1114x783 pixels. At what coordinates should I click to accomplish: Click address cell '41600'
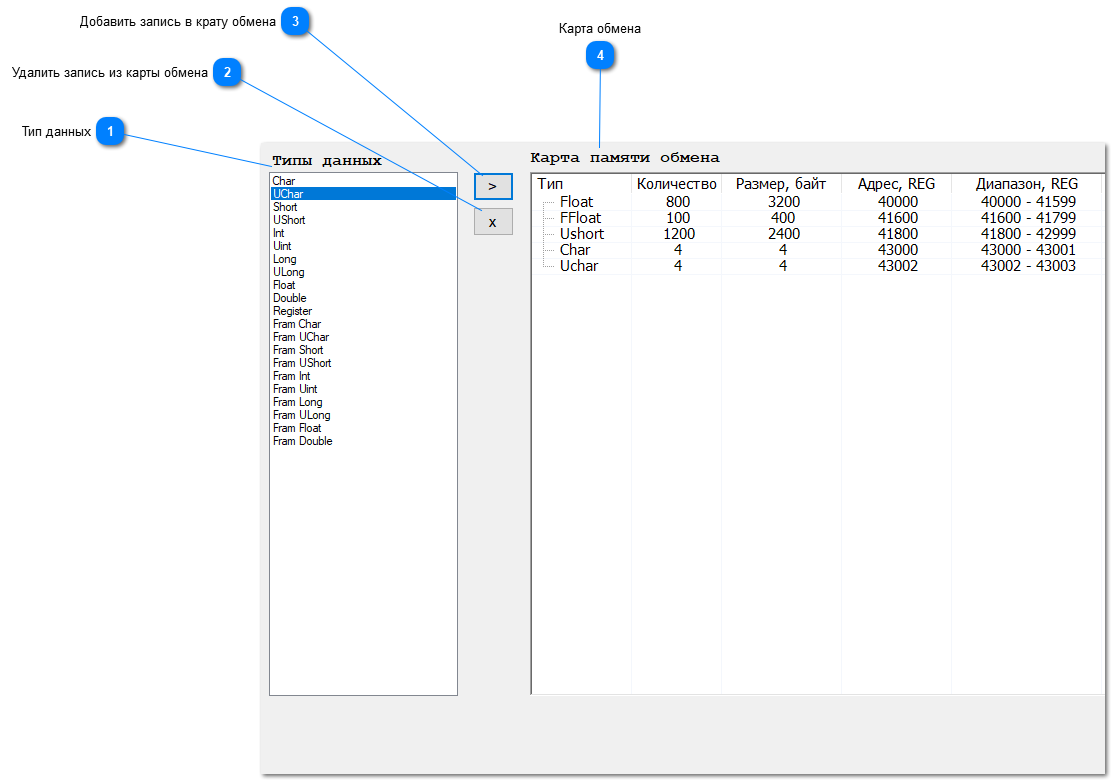click(x=898, y=218)
